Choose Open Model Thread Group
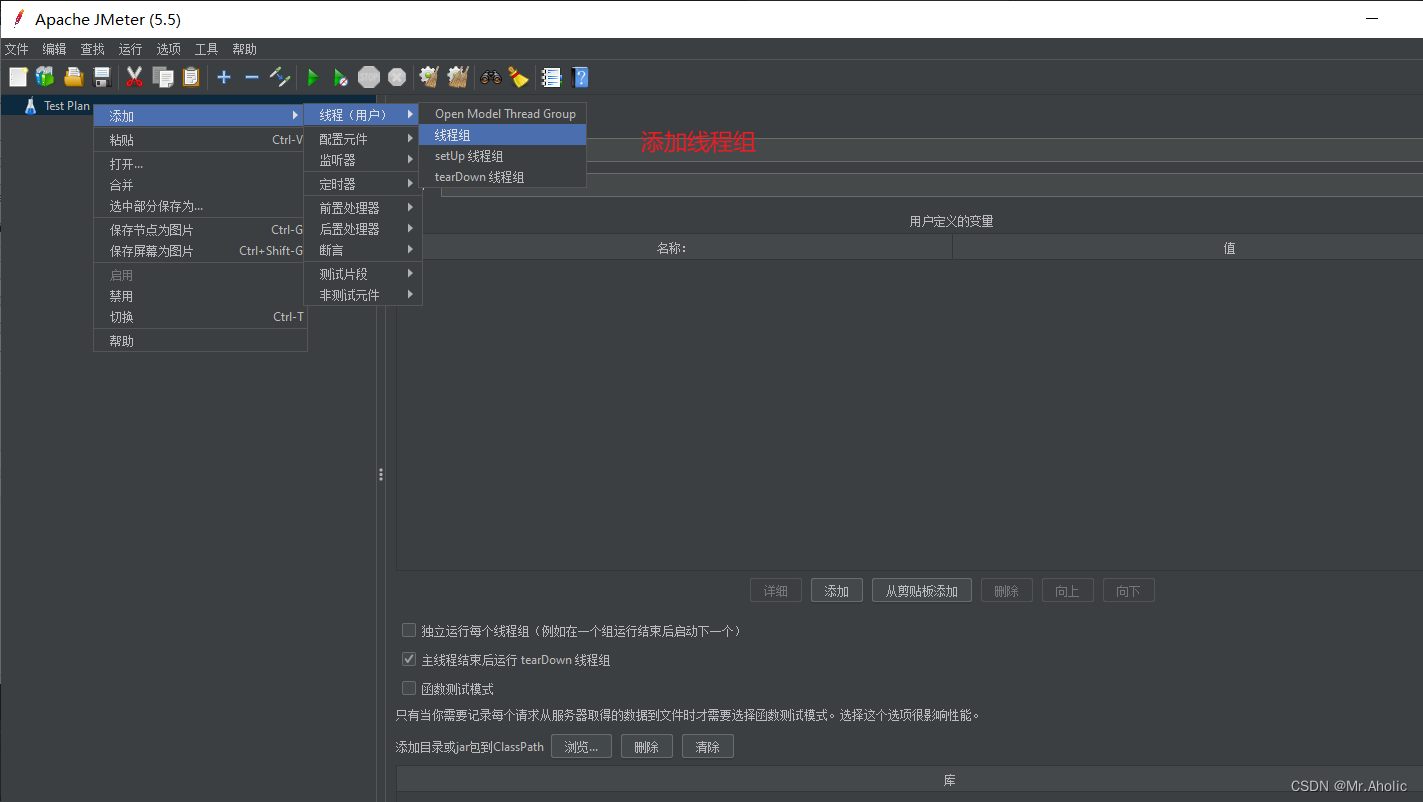 pyautogui.click(x=502, y=114)
